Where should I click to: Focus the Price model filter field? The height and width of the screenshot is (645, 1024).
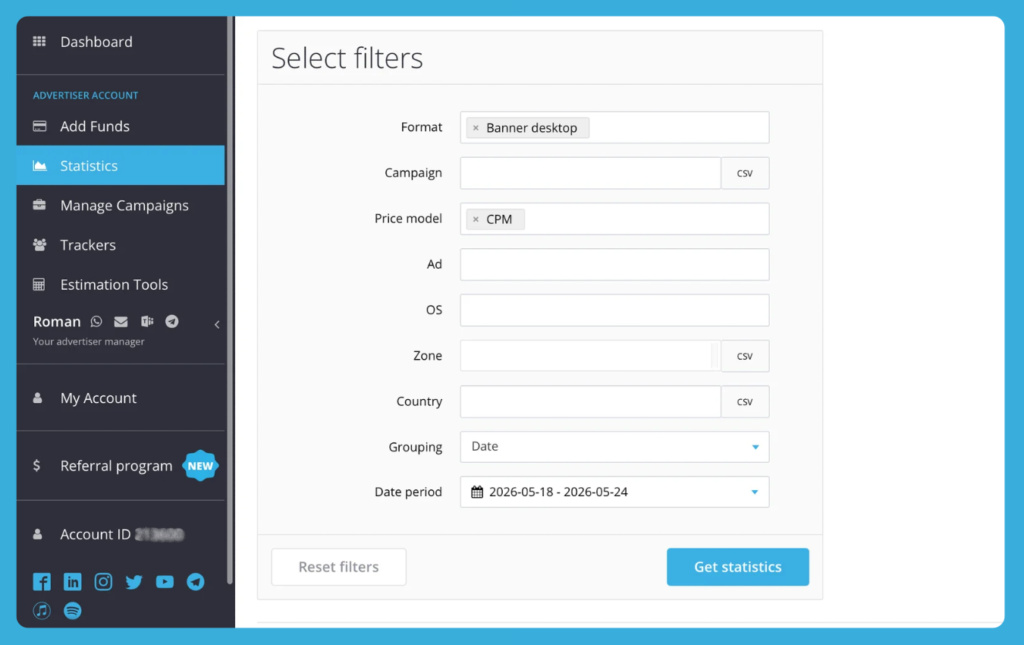615,219
